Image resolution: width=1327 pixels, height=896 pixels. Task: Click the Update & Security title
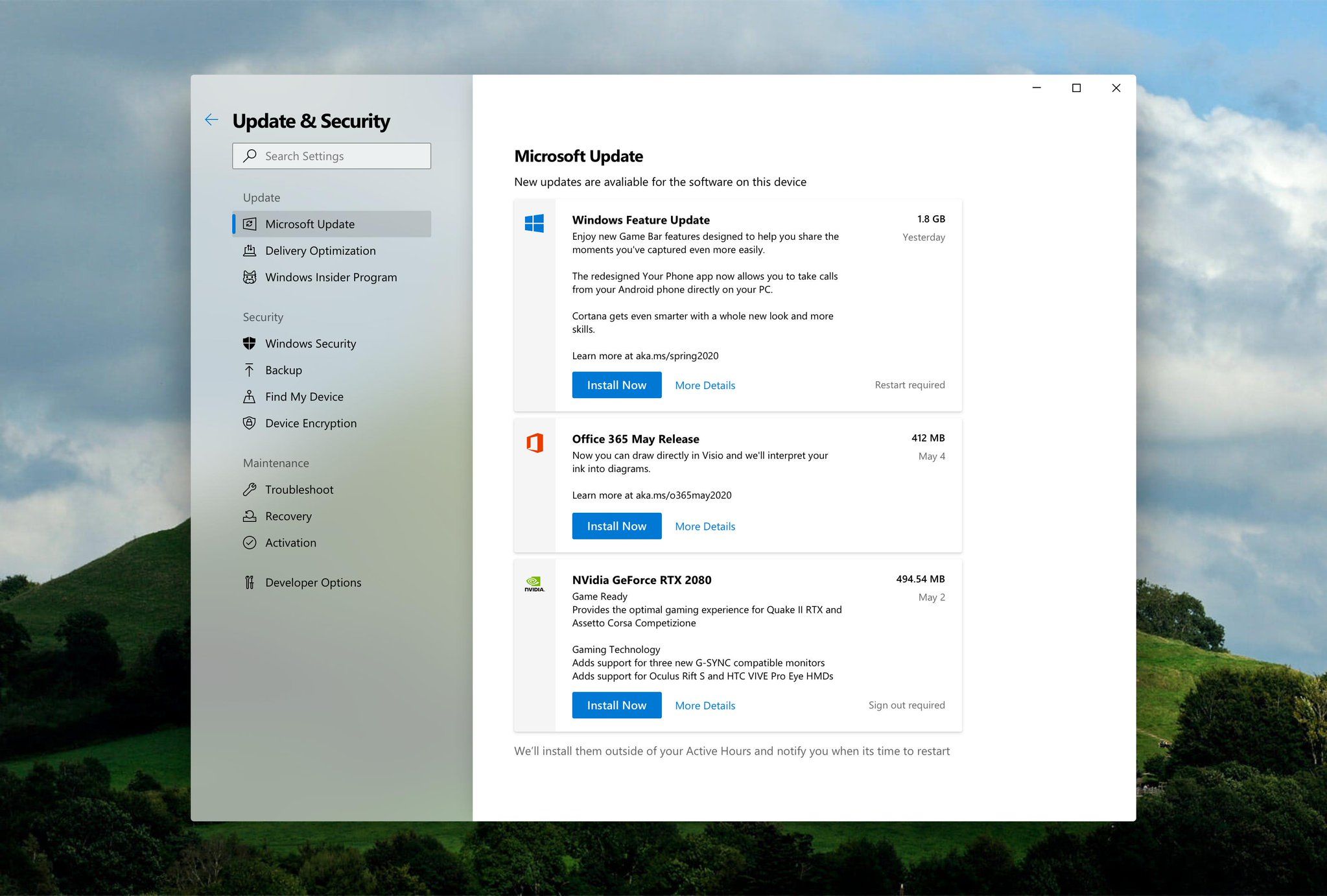point(311,121)
